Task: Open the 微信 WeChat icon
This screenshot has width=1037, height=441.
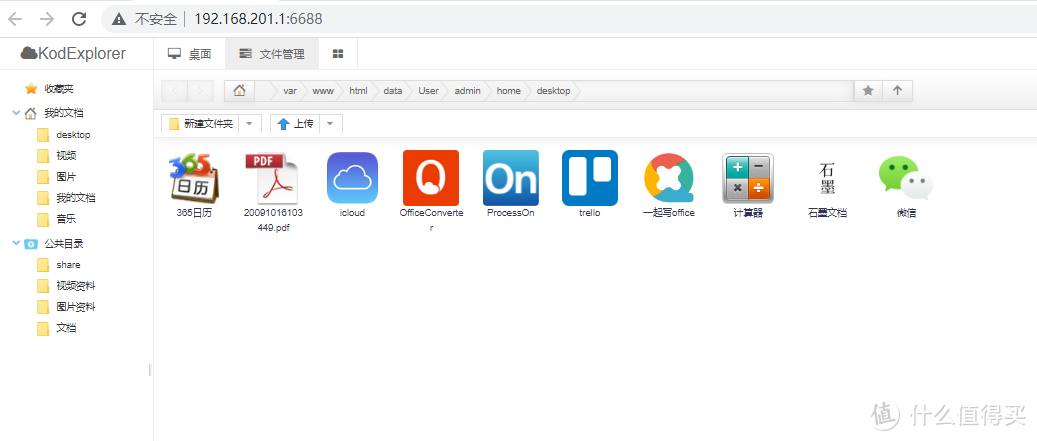Action: pos(906,178)
